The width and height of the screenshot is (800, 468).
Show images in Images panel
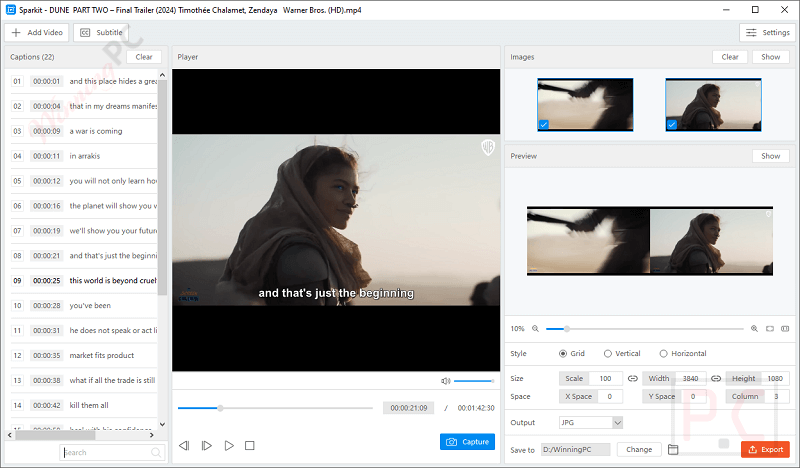pos(770,57)
